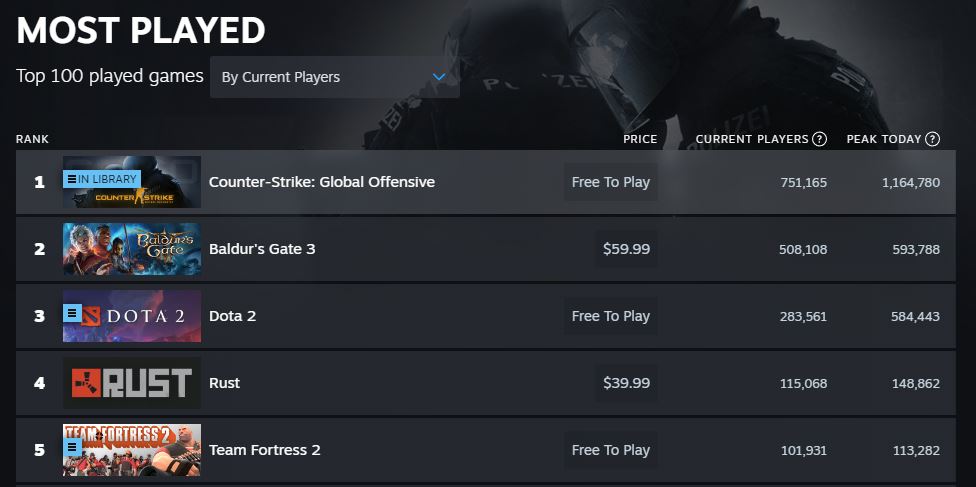
Task: Click the Baldur's Gate 3 title
Action: [262, 249]
